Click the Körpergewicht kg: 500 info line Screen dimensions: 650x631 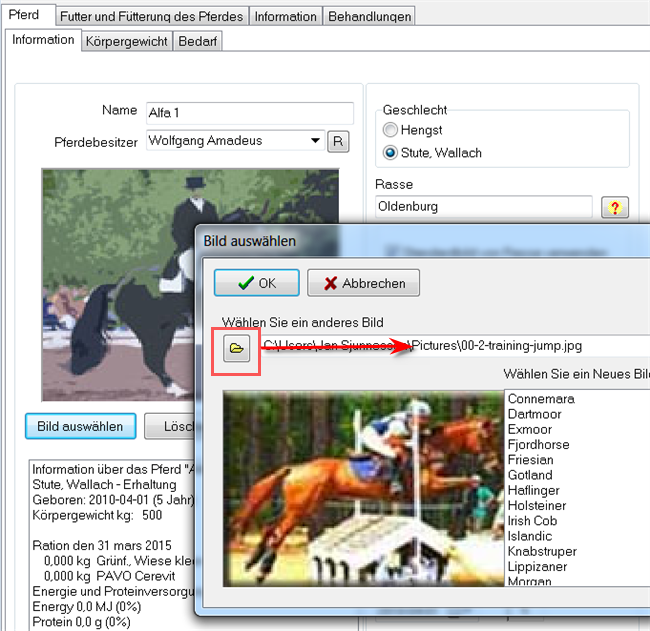click(x=97, y=515)
